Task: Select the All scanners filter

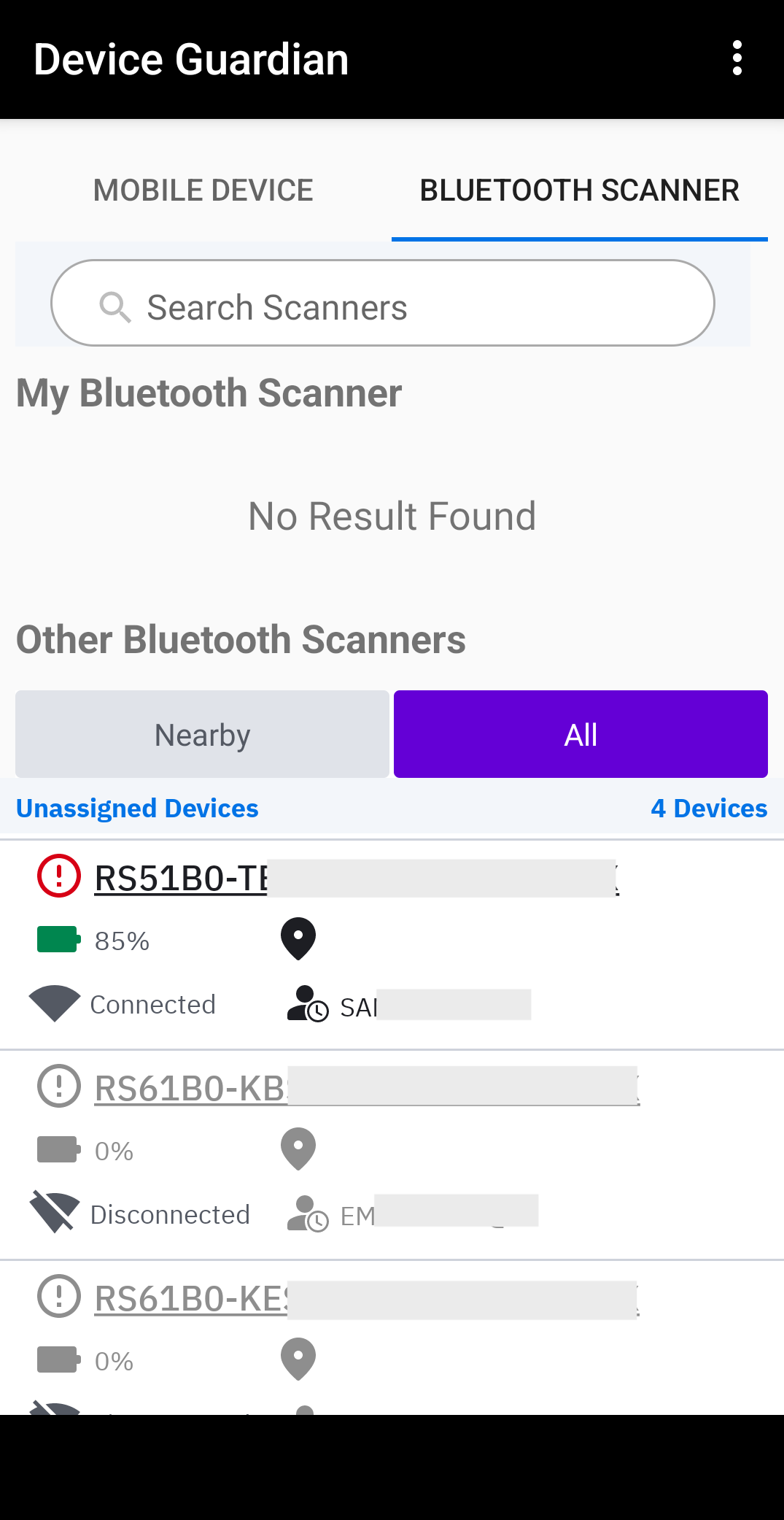Action: (x=581, y=734)
